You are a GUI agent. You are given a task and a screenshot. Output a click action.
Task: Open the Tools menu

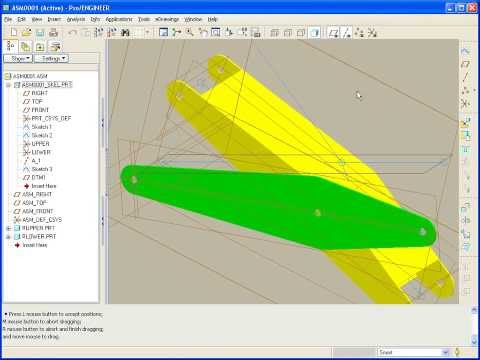coord(144,19)
